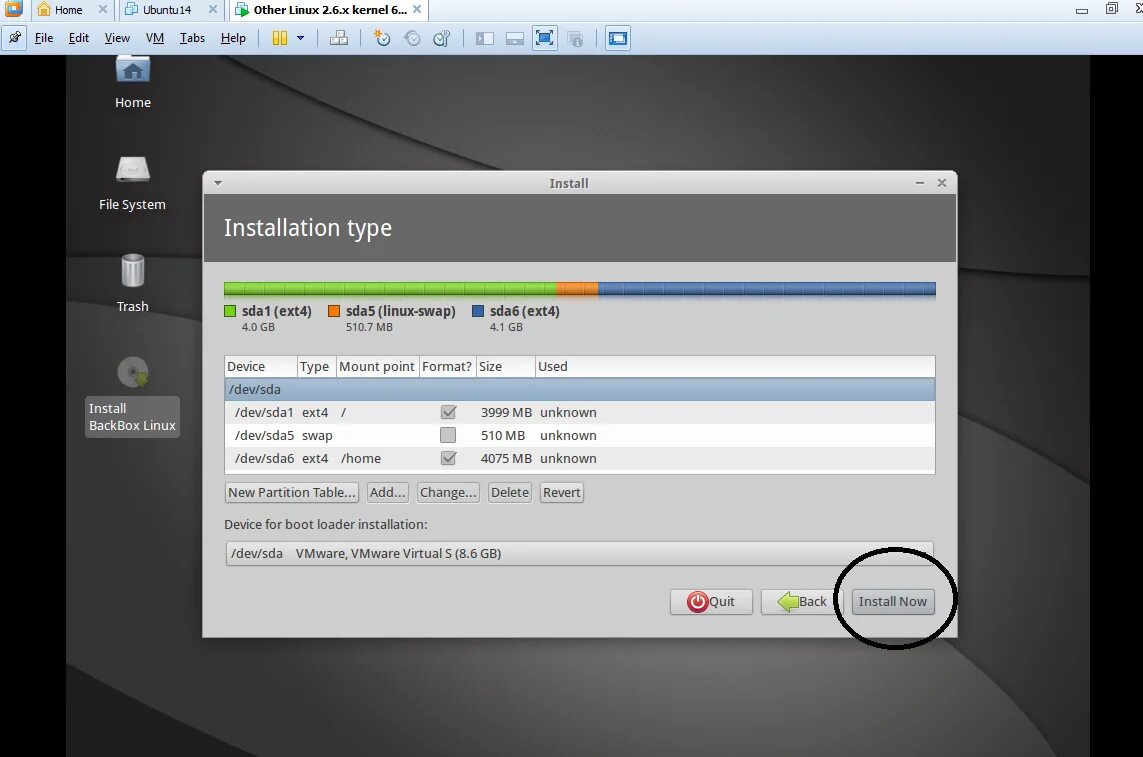Launch Install BackBox Linux desktop icon

pos(133,396)
